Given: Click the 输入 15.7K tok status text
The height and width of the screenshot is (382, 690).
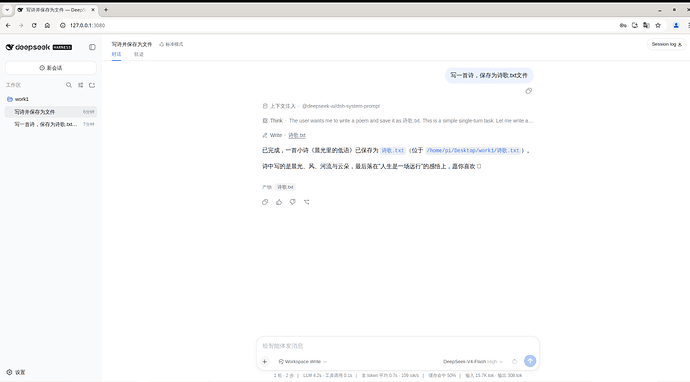Looking at the screenshot, I should point(480,375).
